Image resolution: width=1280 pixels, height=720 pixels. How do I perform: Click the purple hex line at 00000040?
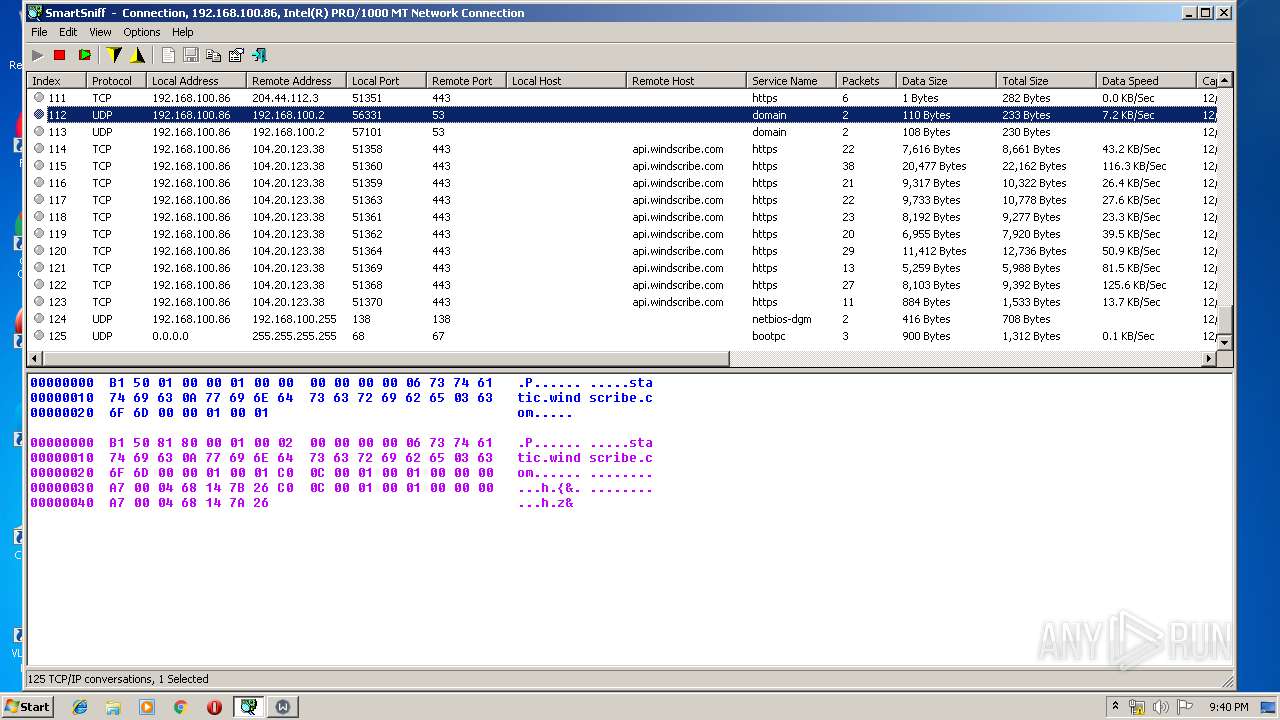(302, 503)
